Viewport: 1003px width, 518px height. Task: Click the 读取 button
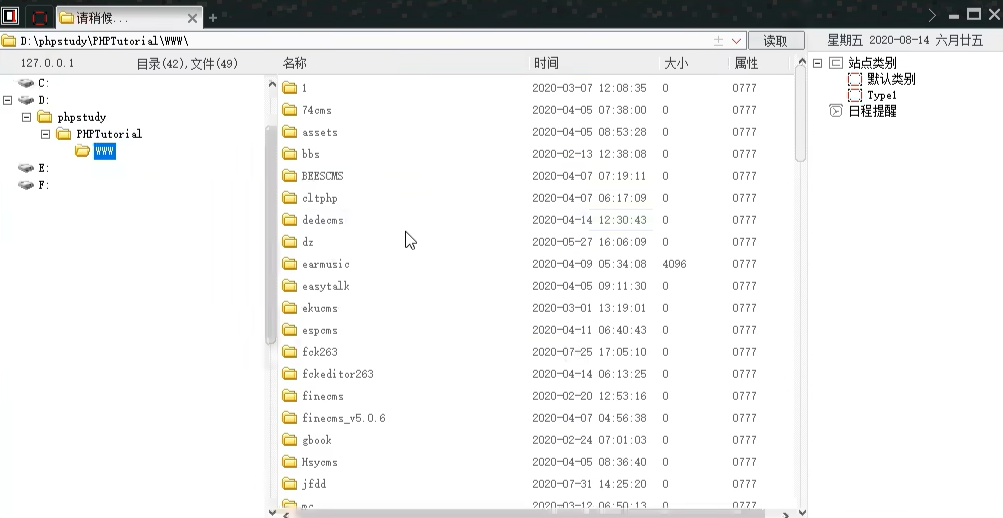776,41
